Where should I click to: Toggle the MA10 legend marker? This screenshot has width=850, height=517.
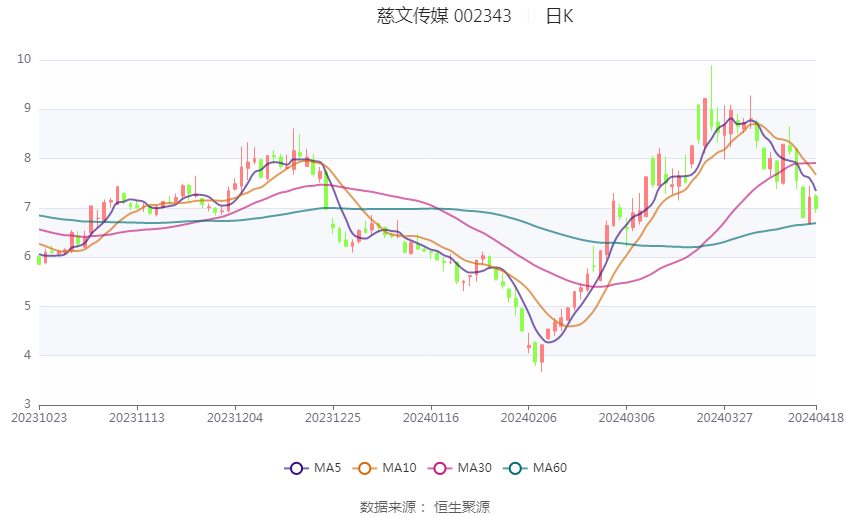pyautogui.click(x=365, y=468)
